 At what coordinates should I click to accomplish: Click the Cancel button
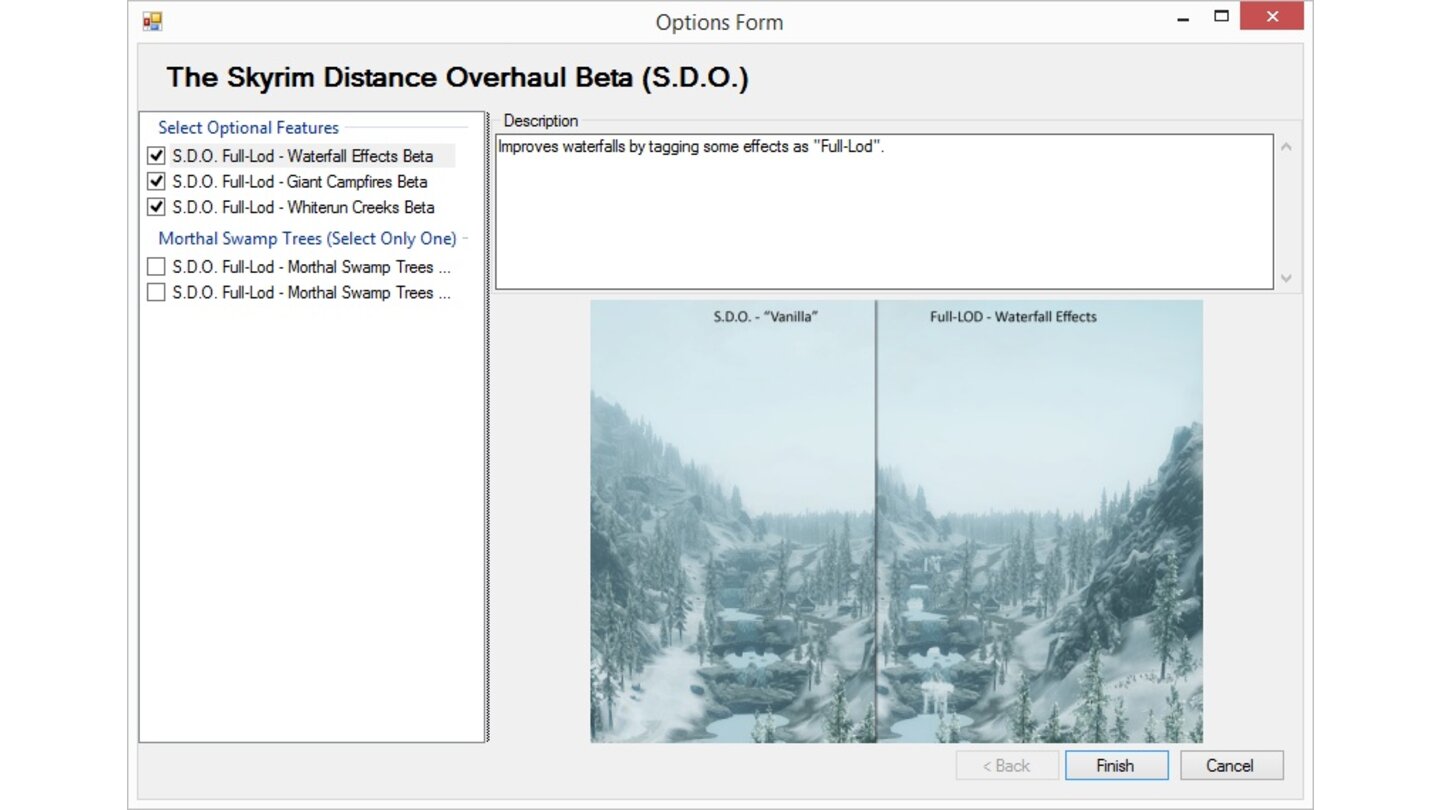pyautogui.click(x=1231, y=766)
